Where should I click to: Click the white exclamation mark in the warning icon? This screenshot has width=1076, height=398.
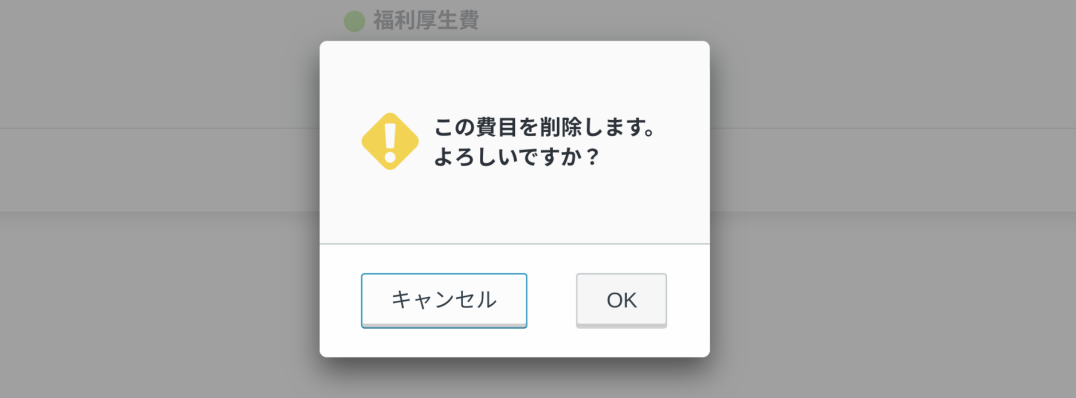pos(390,141)
